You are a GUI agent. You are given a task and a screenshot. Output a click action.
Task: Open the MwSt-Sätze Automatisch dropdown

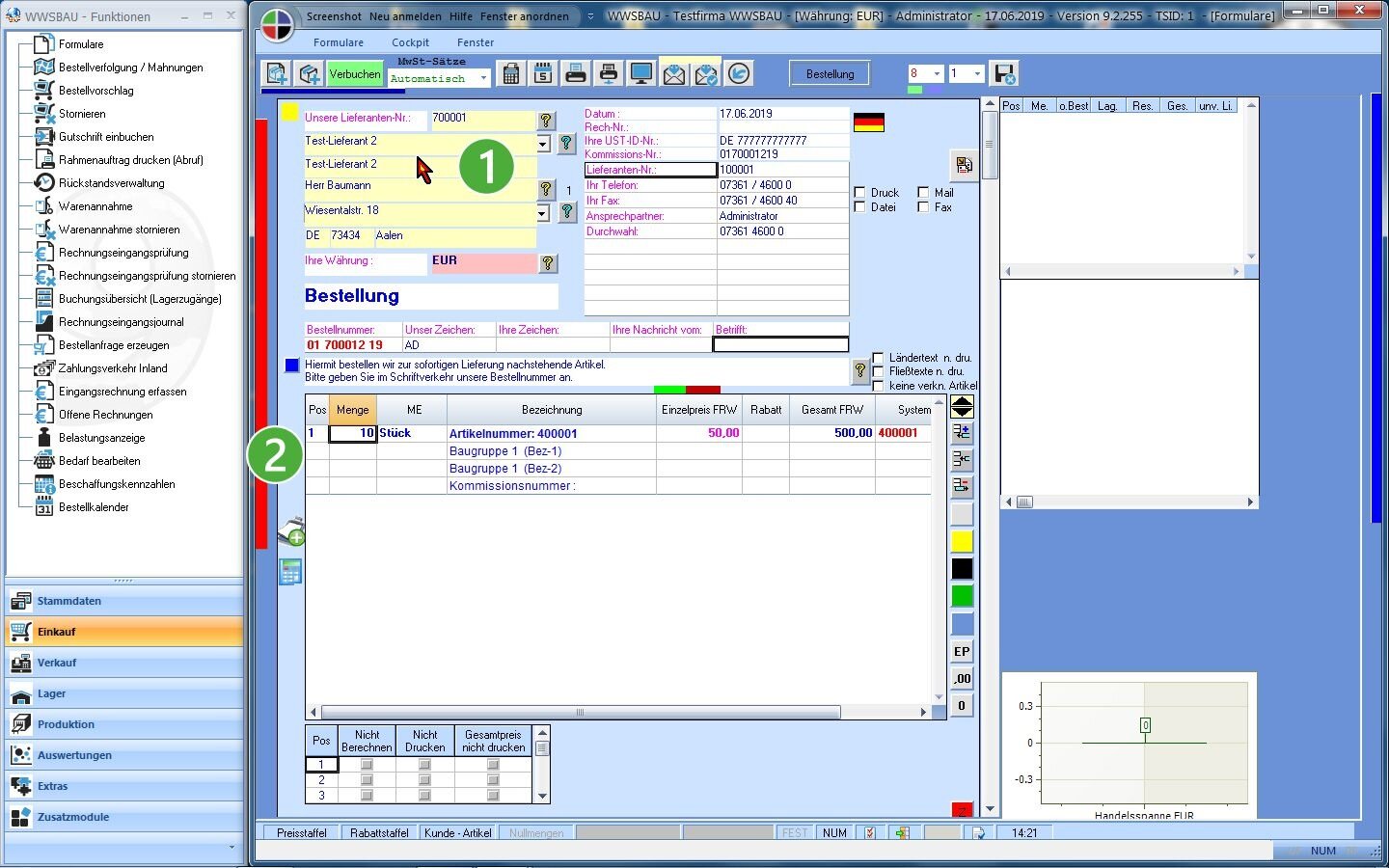(483, 78)
